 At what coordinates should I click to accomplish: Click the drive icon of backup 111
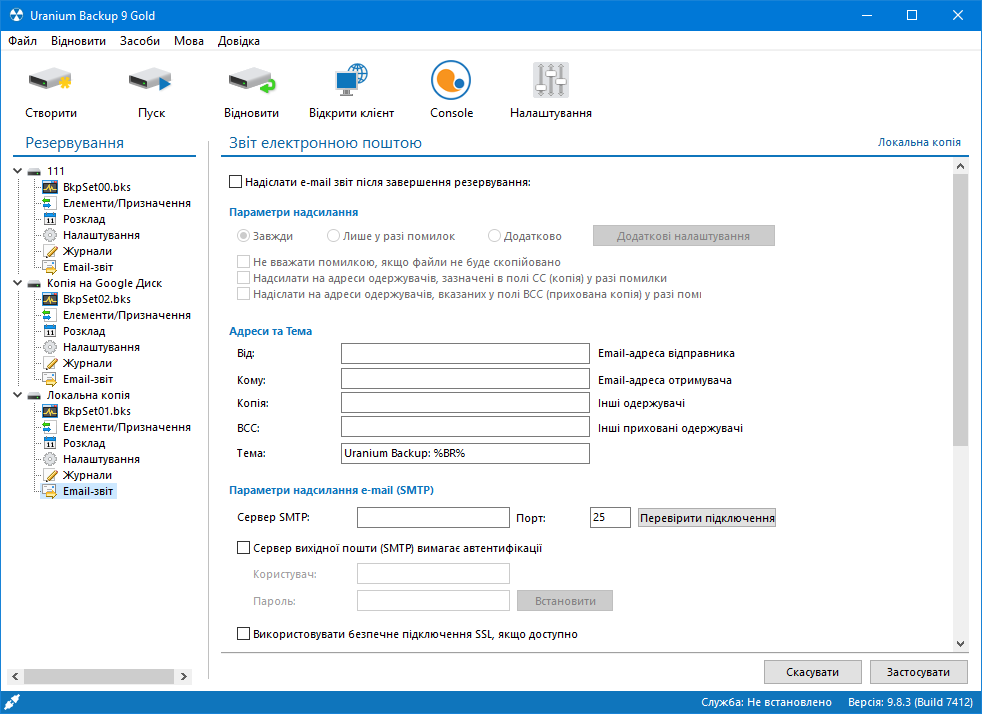point(34,172)
